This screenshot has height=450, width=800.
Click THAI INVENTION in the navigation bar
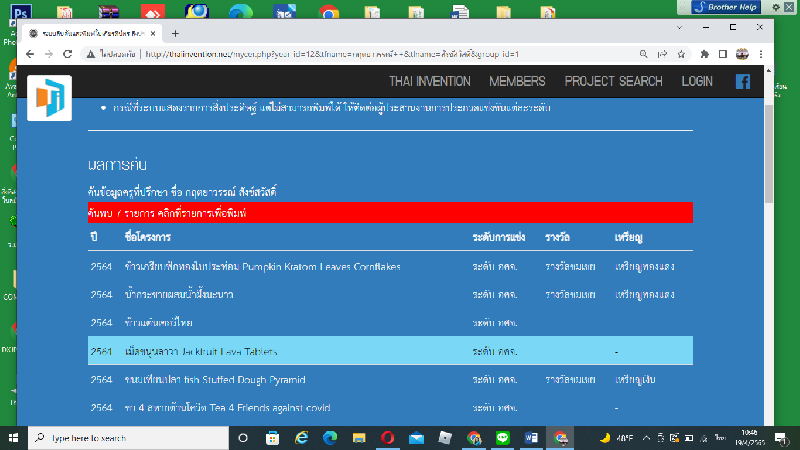[429, 82]
